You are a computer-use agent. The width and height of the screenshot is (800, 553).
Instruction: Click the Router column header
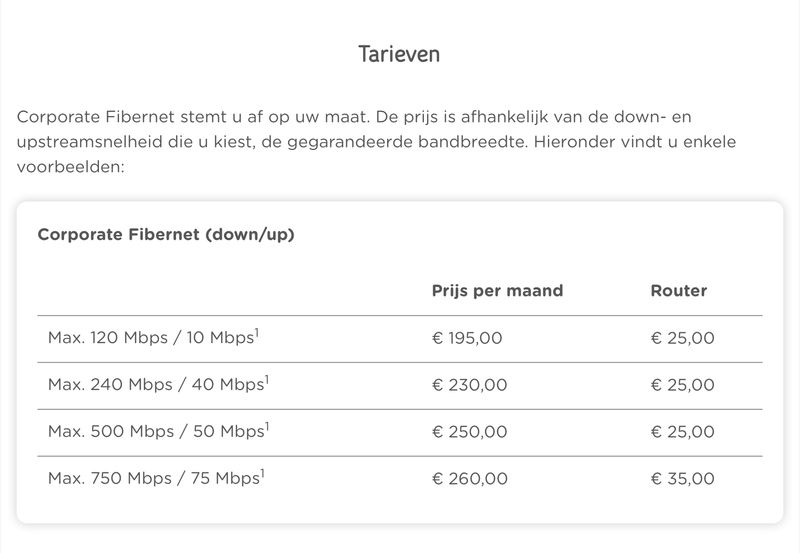pos(679,290)
